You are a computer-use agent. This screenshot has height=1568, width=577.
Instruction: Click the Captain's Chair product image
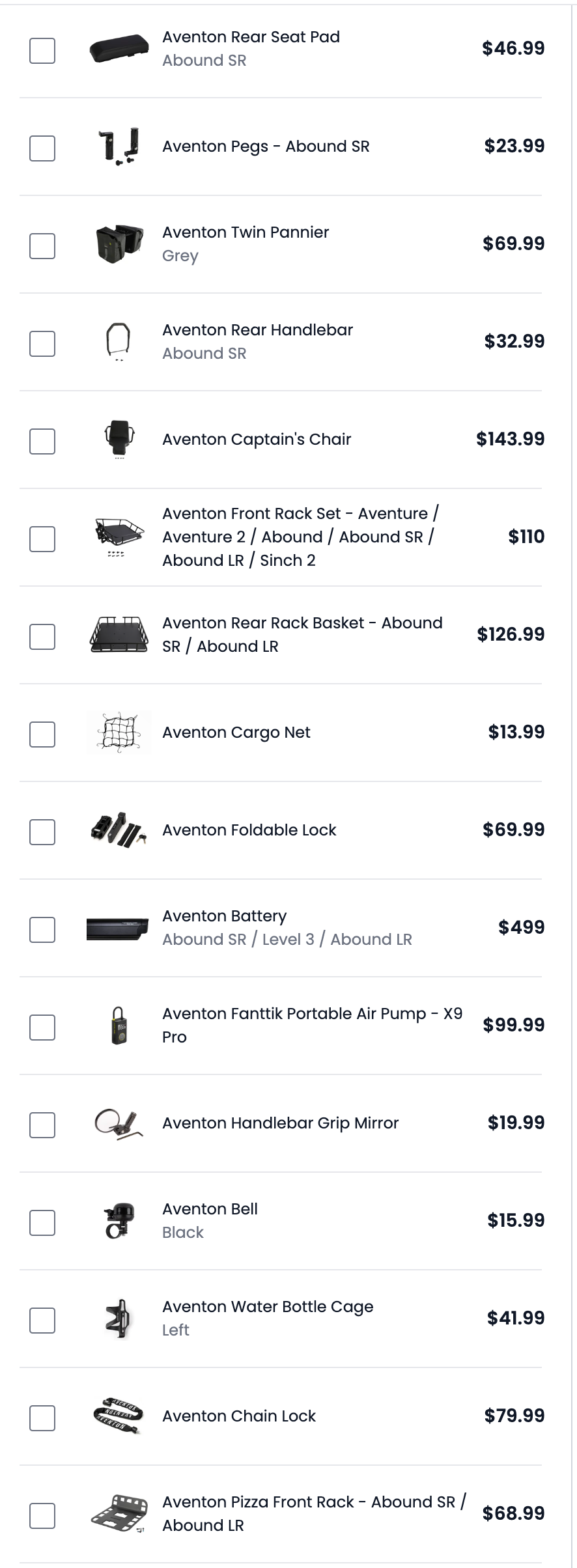click(x=119, y=440)
